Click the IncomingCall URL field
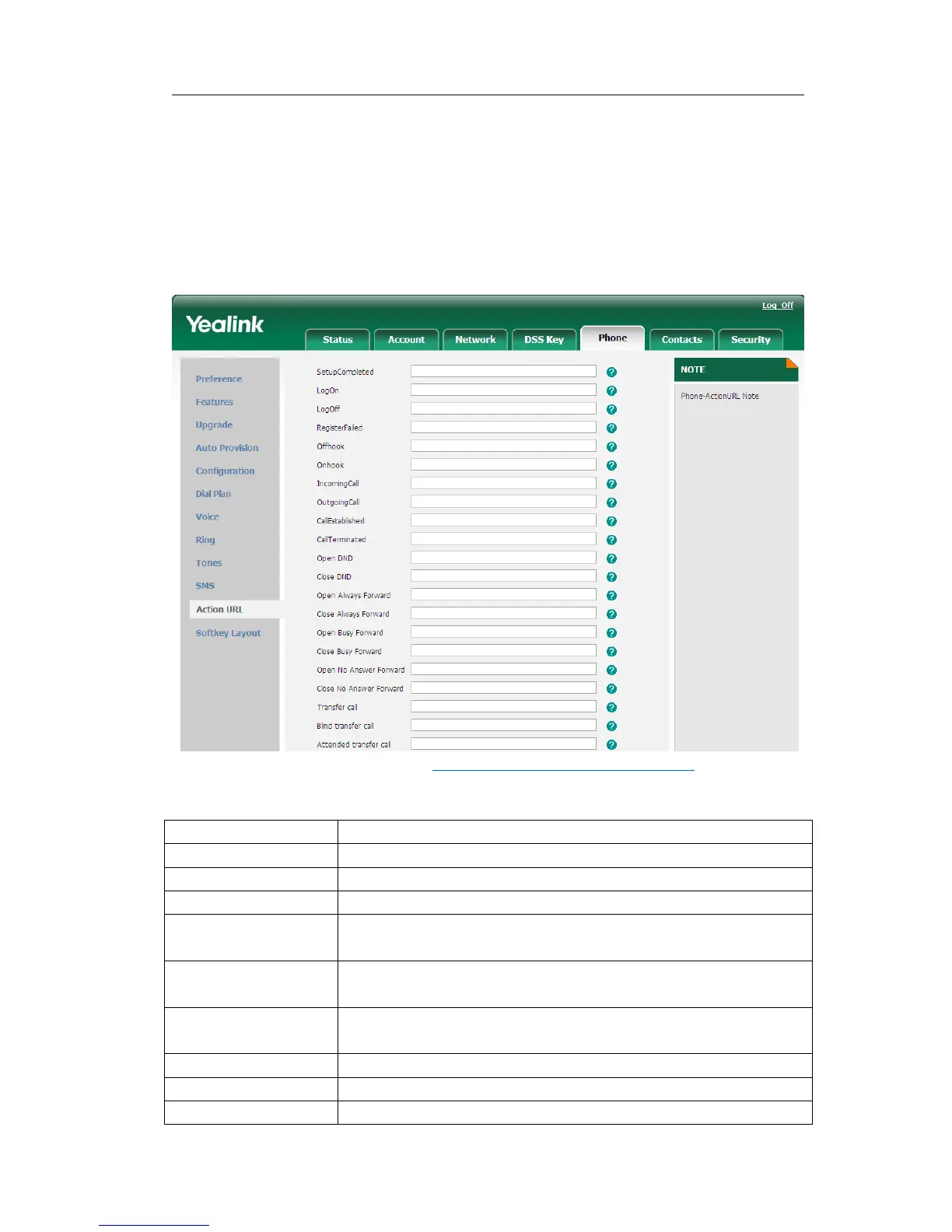The image size is (952, 1232). (x=503, y=484)
